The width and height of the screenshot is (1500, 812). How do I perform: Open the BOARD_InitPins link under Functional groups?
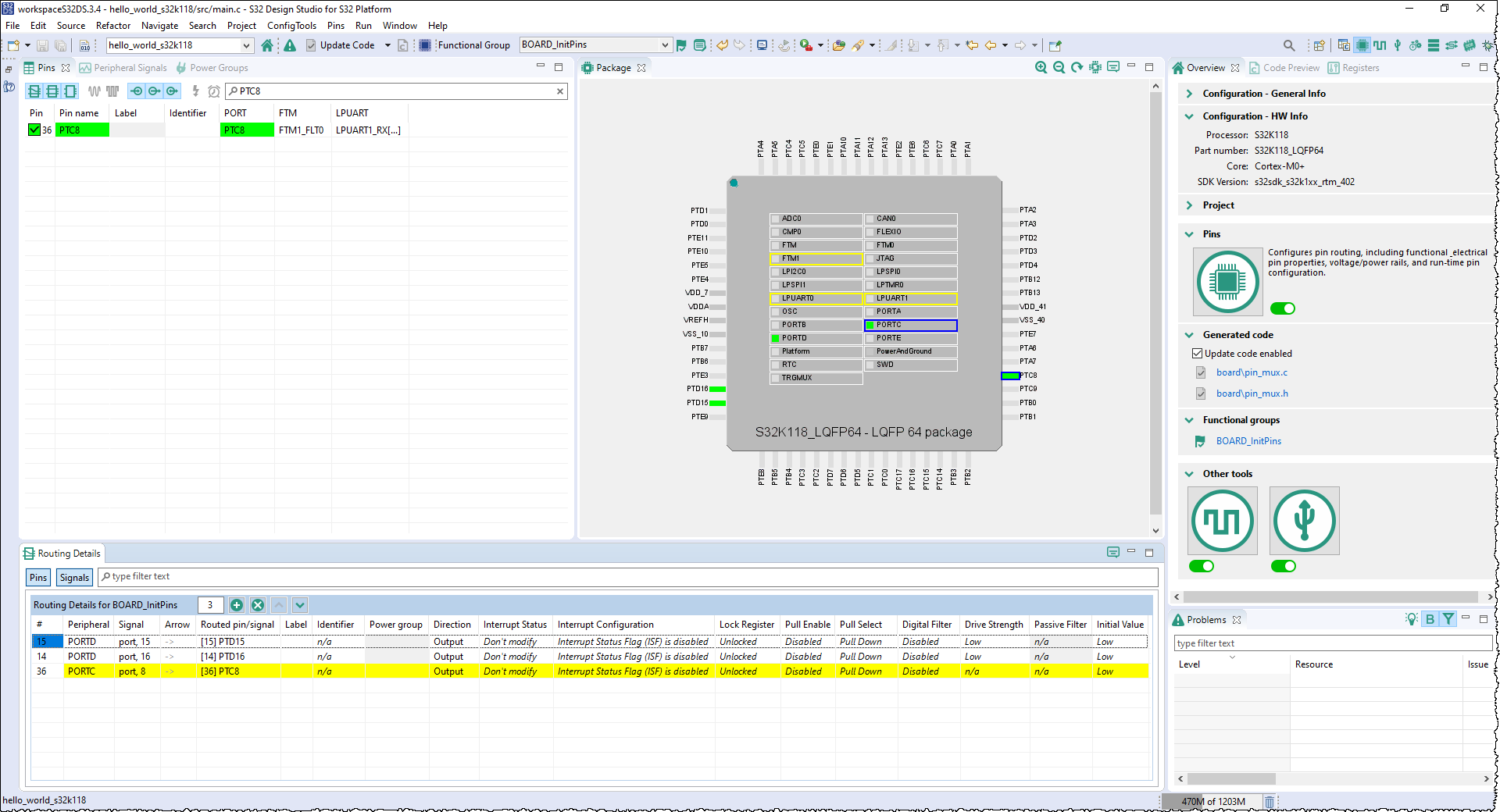pos(1248,440)
